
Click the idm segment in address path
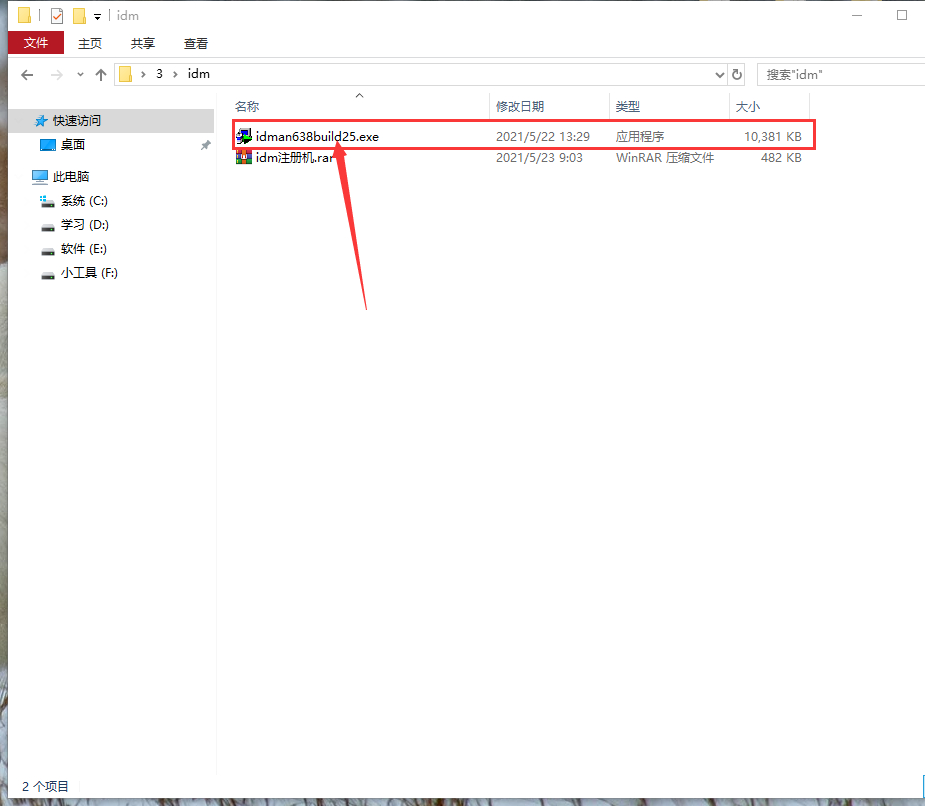tap(199, 74)
